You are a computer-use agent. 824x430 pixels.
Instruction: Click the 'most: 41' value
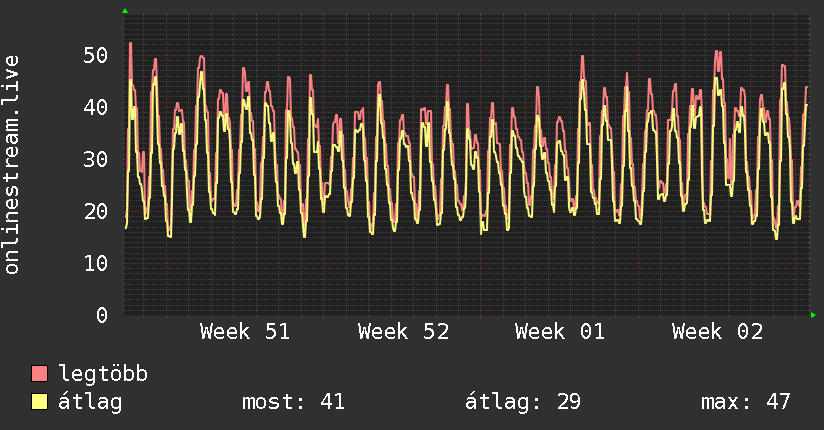pos(293,402)
